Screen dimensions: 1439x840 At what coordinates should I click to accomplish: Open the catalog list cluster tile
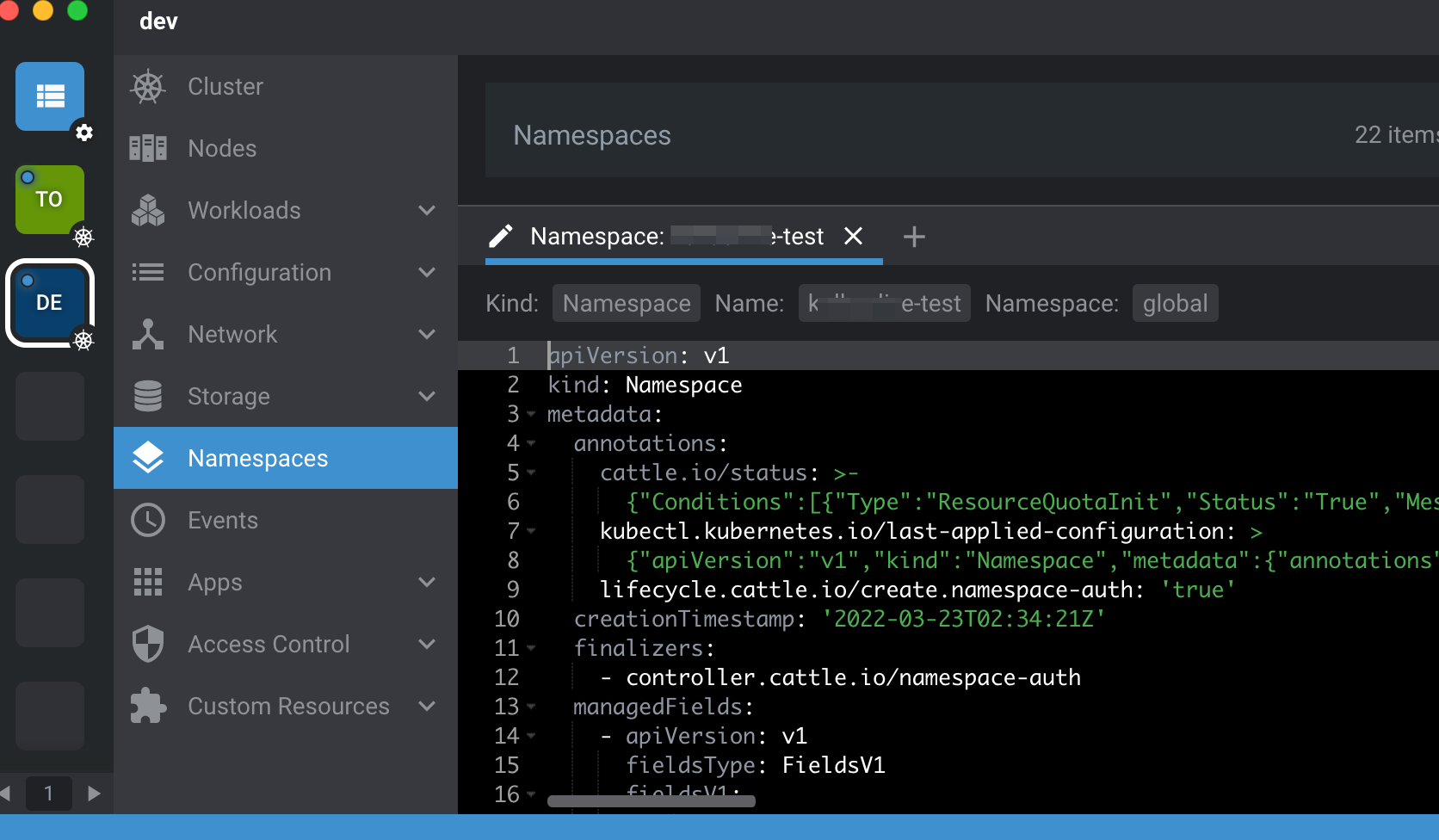50,96
